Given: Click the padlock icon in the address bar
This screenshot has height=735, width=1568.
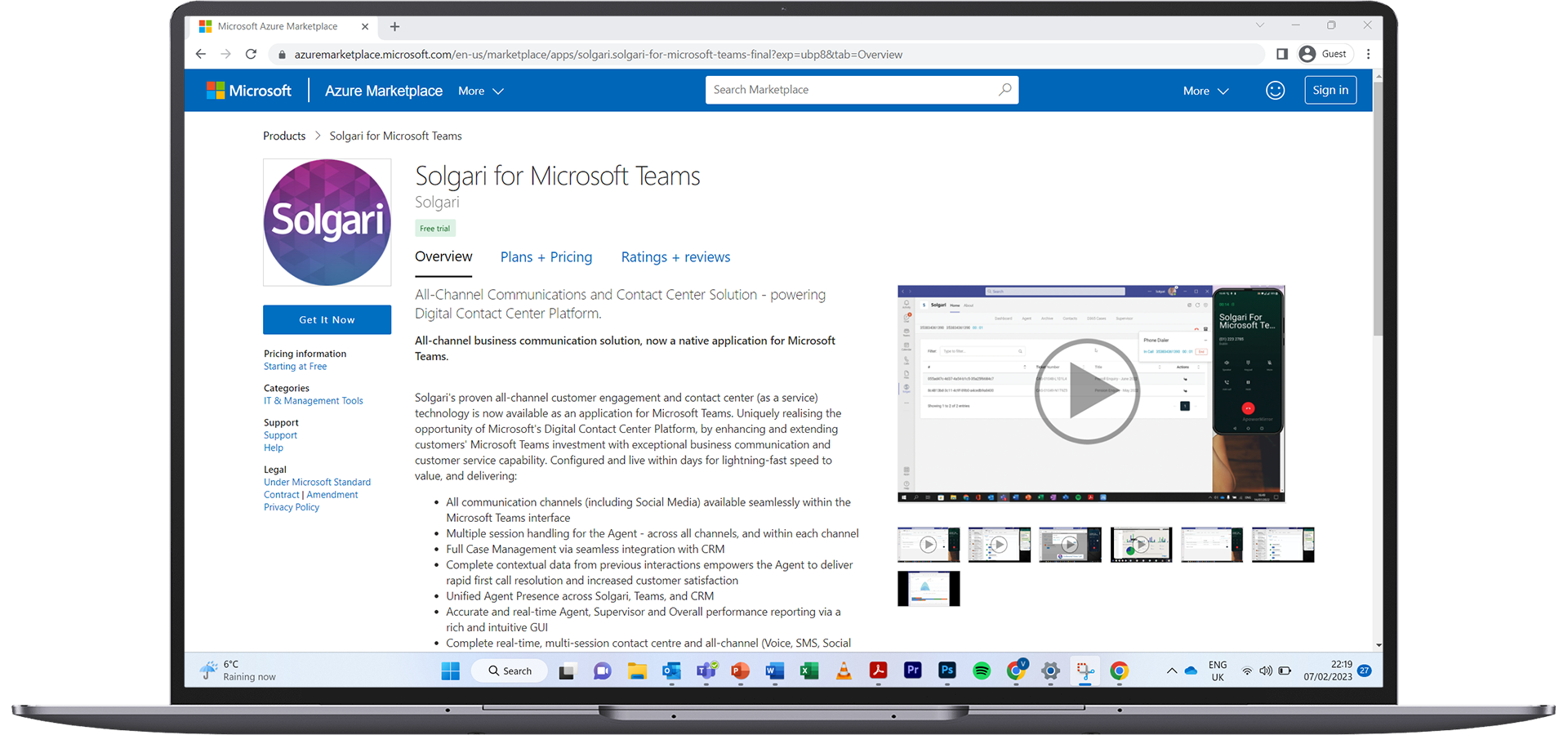Looking at the screenshot, I should coord(281,54).
